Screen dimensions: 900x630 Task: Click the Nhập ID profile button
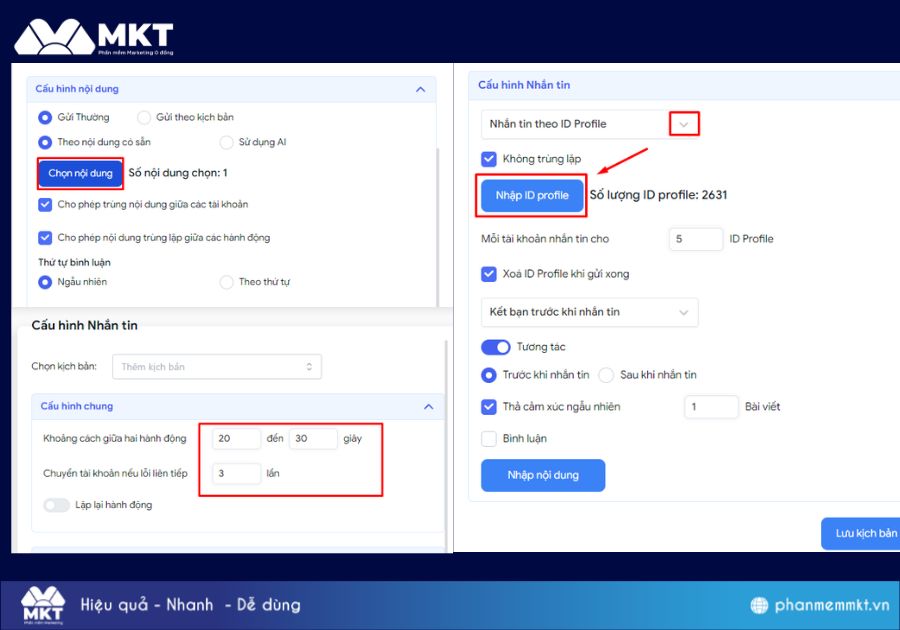pos(532,195)
